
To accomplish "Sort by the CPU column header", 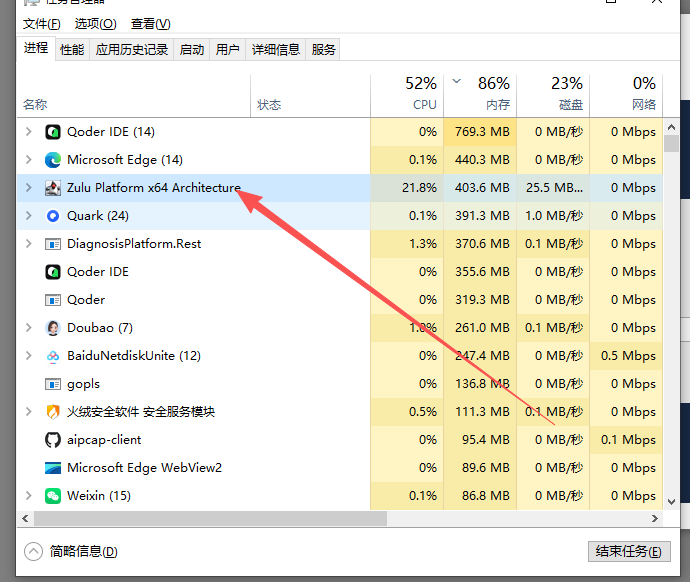I will 407,96.
